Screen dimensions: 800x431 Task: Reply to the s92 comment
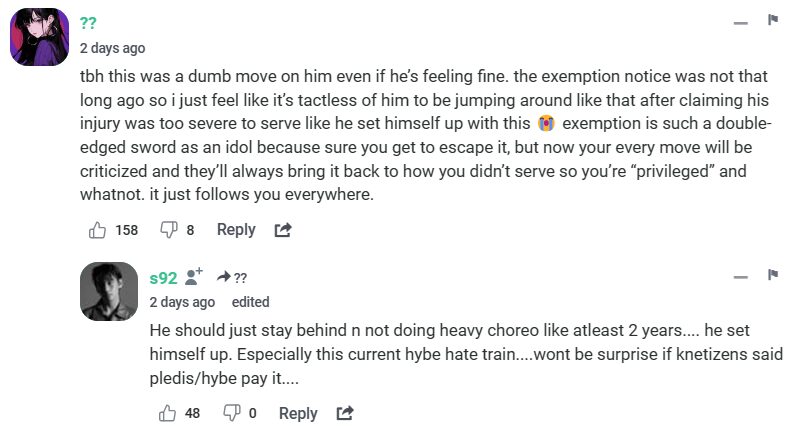click(298, 413)
